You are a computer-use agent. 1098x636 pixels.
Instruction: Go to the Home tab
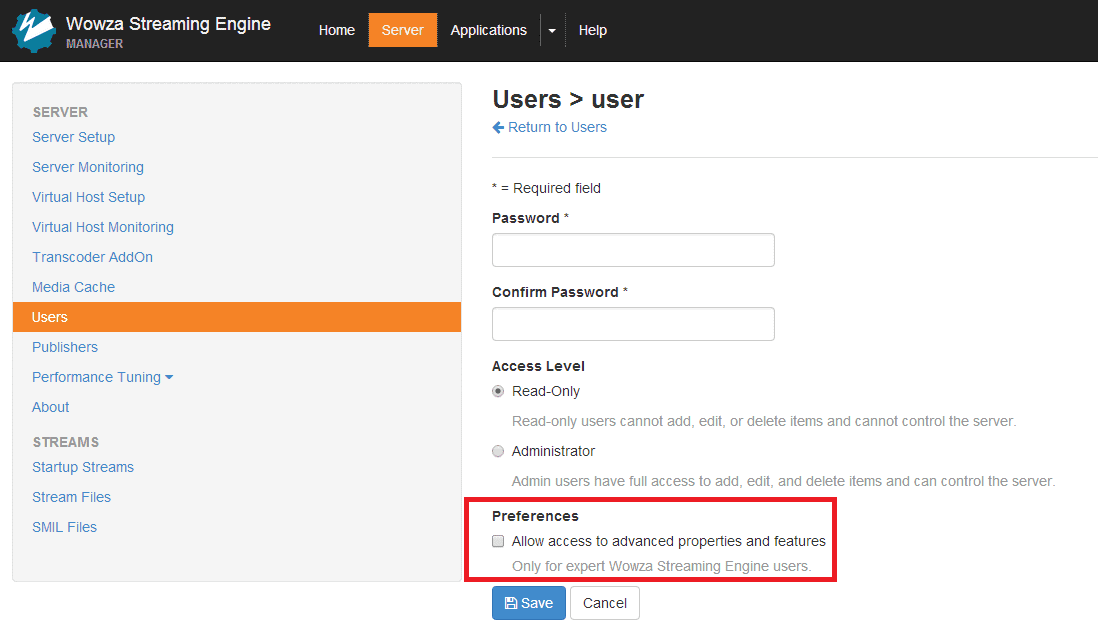[x=337, y=31]
